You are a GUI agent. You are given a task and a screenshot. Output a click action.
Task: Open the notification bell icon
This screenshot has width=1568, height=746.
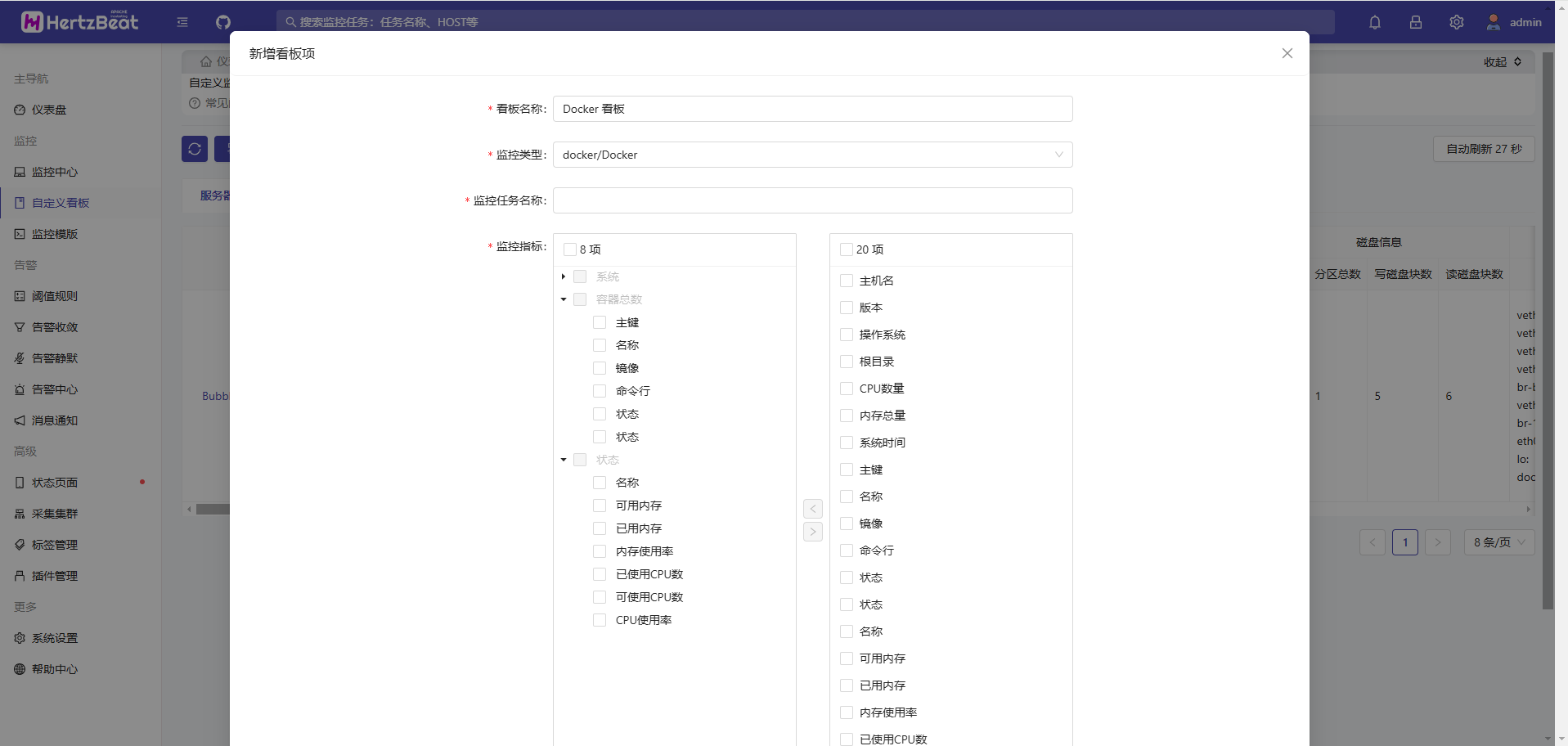tap(1375, 22)
